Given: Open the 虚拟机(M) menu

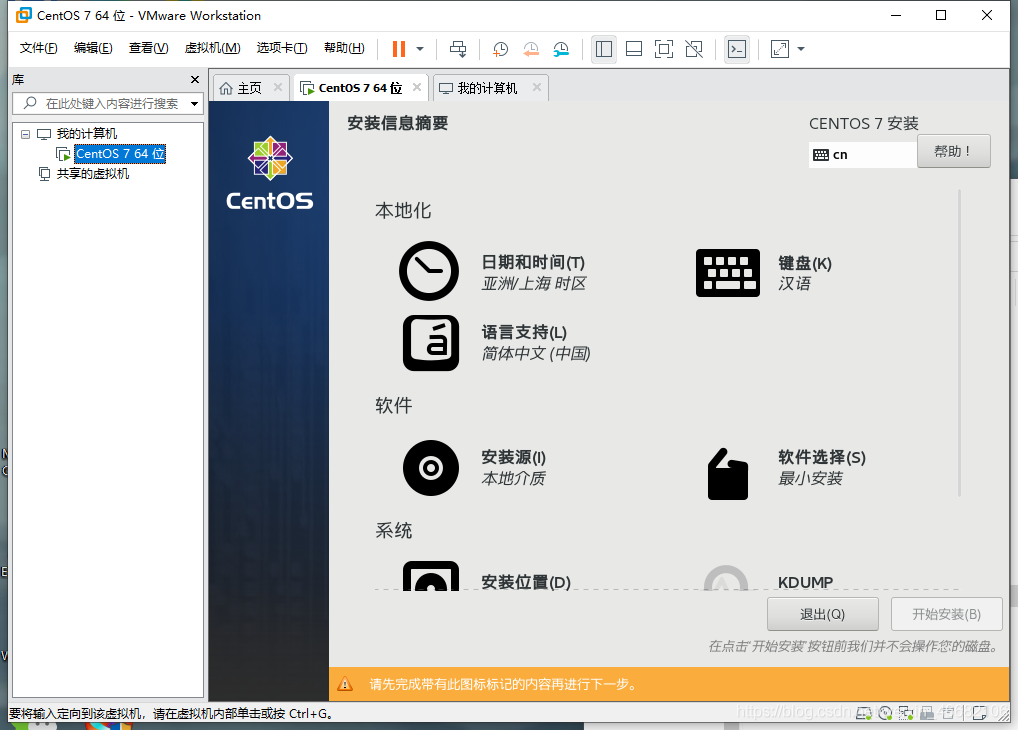Looking at the screenshot, I should point(212,48).
